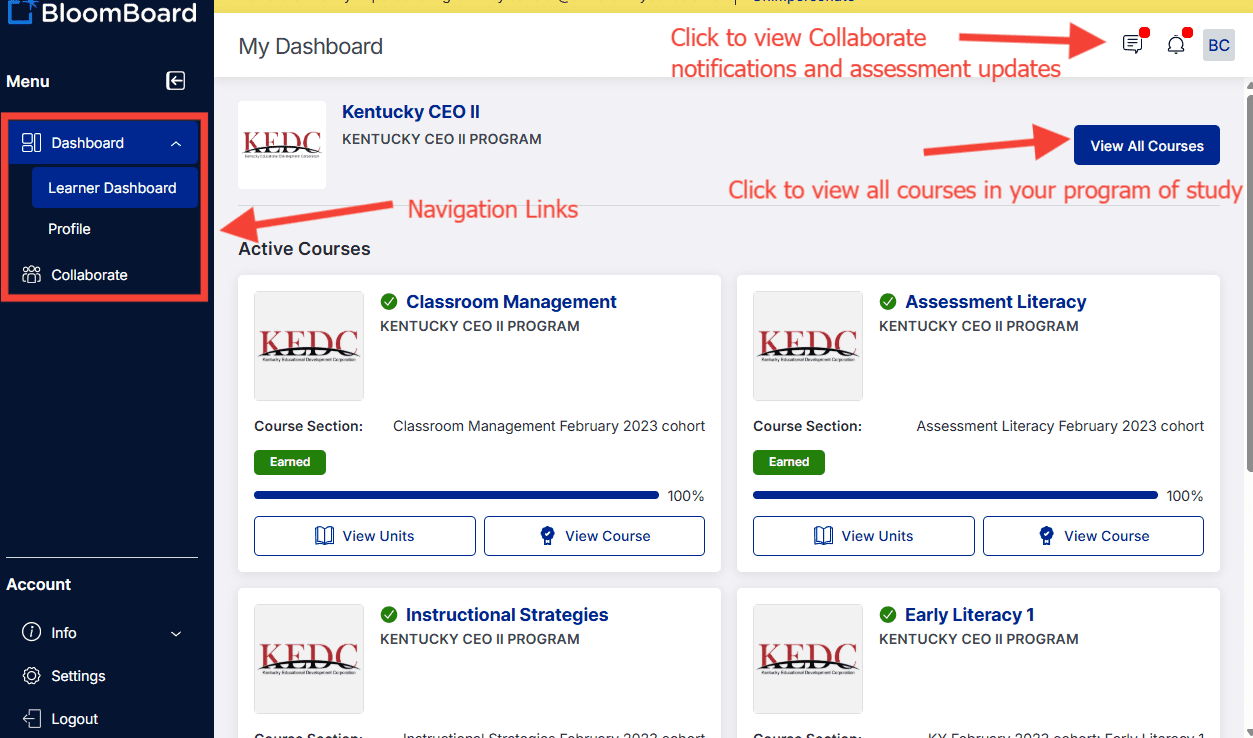Open the bell notifications icon

(x=1176, y=45)
